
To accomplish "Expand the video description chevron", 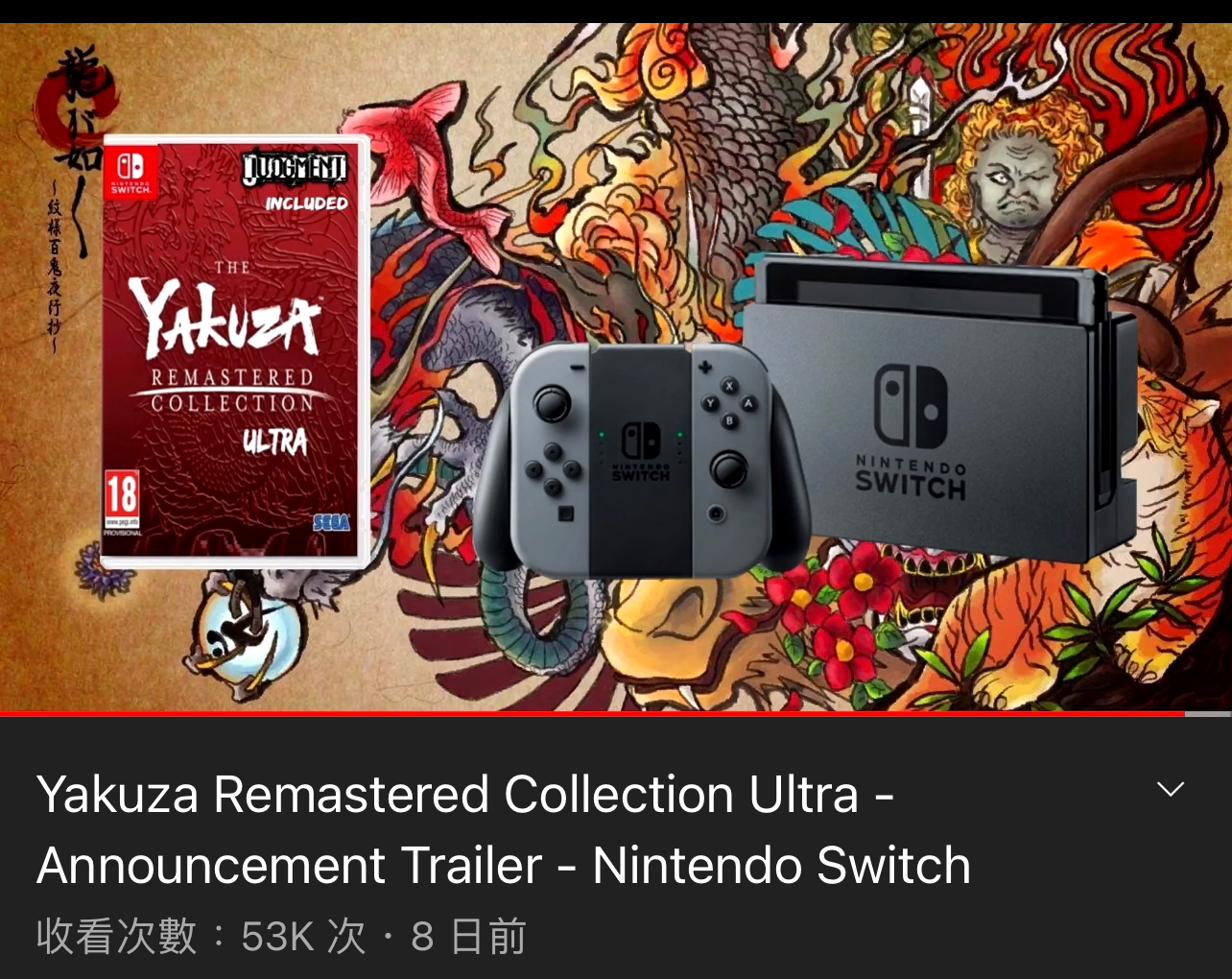I will pyautogui.click(x=1171, y=790).
